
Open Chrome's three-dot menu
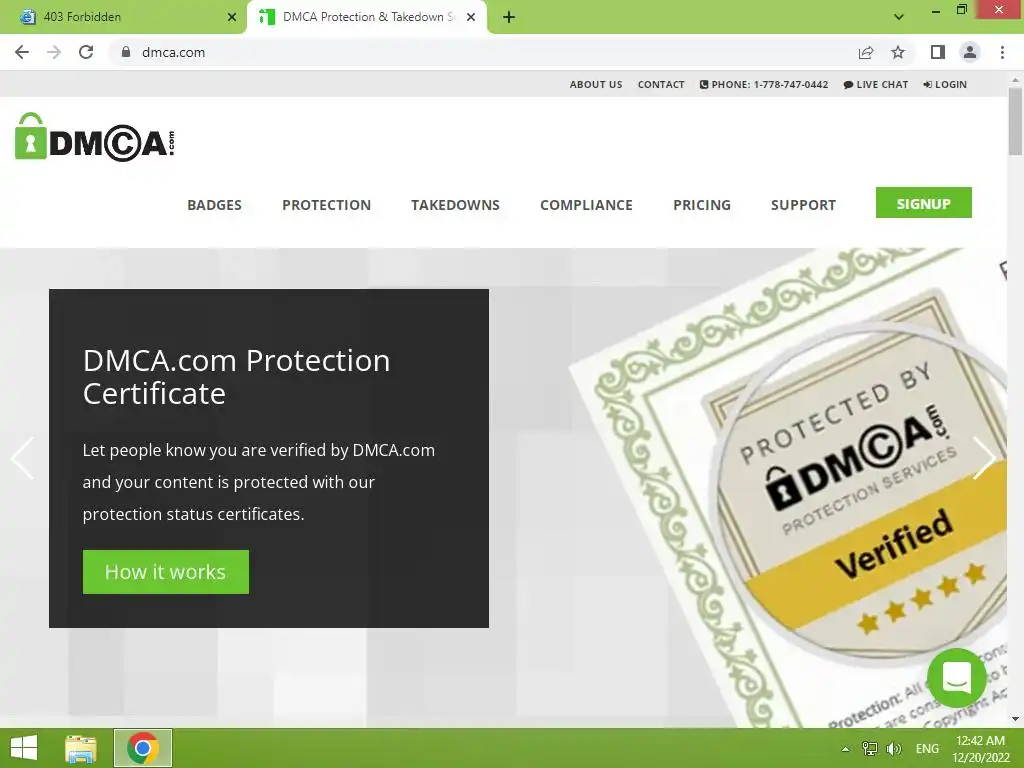pos(1002,52)
